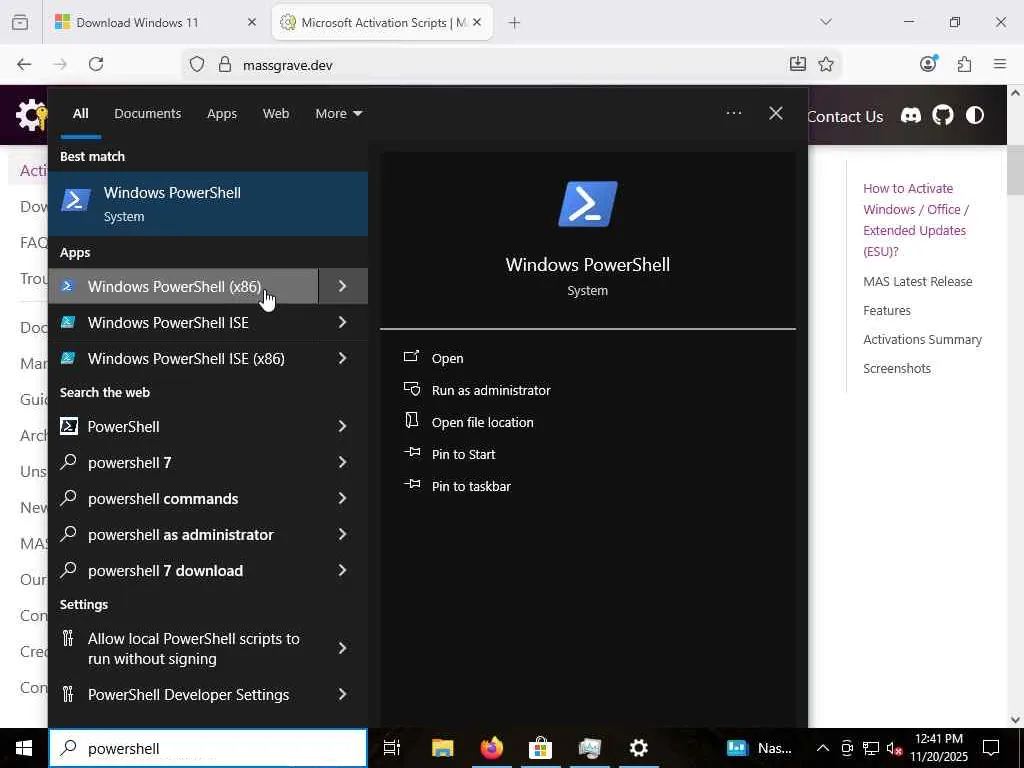Open How to Activate Windows link
This screenshot has width=1024, height=768.
(916, 219)
